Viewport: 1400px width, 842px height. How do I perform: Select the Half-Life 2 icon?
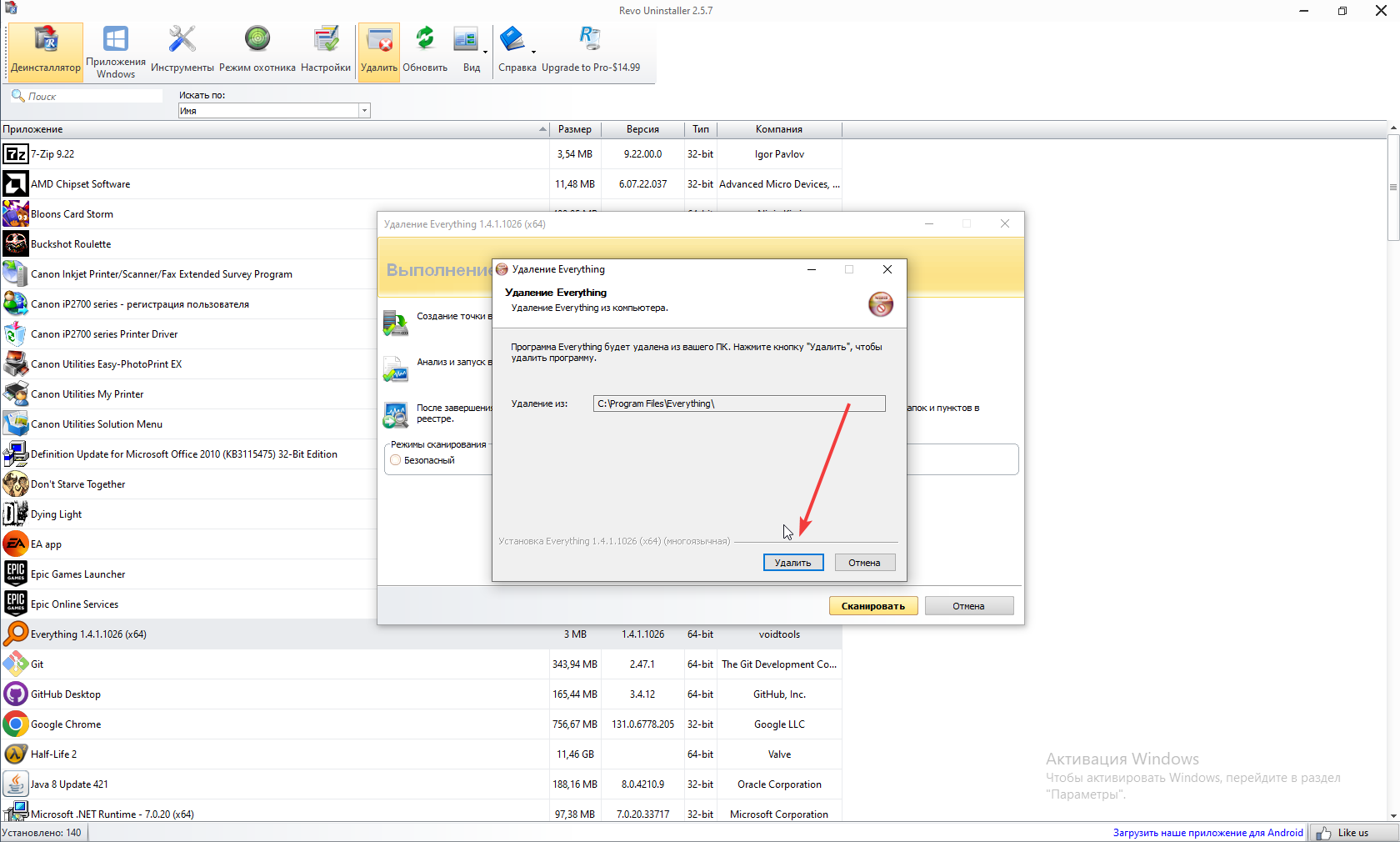pos(15,754)
